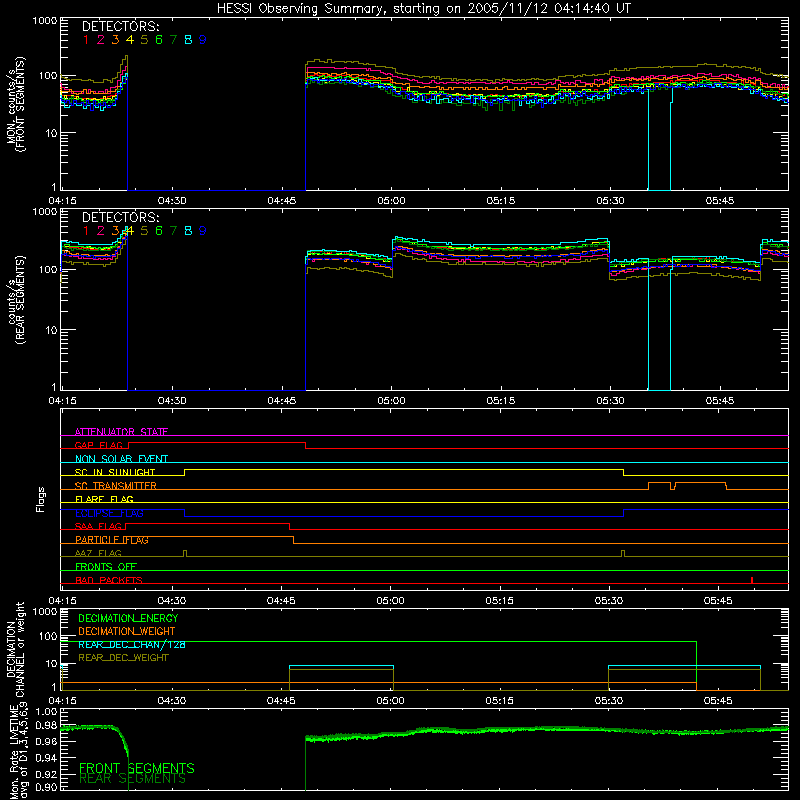800x800 pixels.
Task: Click the ECLIPSE FLAG label
Action: (x=109, y=513)
